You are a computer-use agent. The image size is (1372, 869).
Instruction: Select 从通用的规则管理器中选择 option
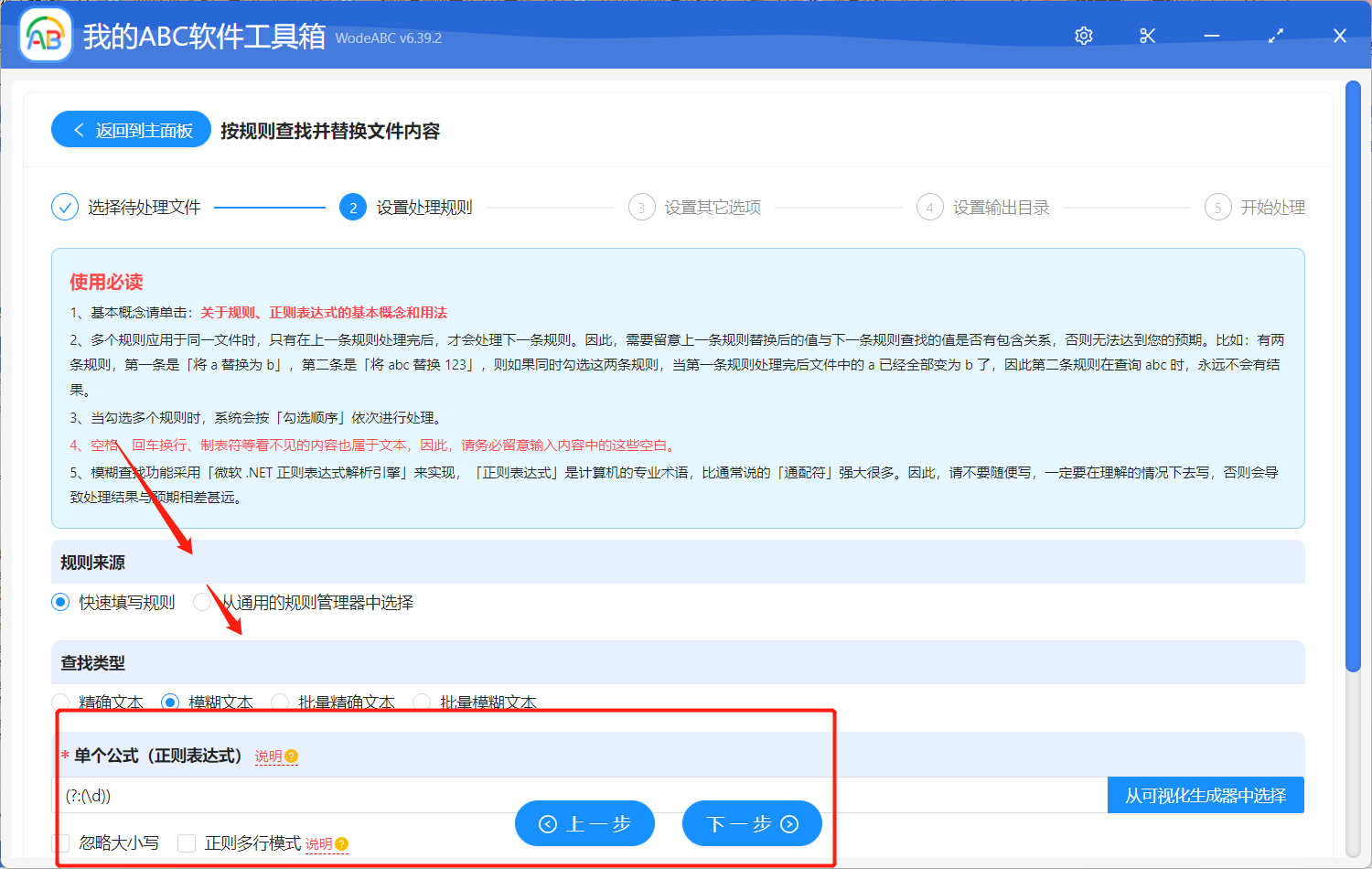click(x=200, y=602)
